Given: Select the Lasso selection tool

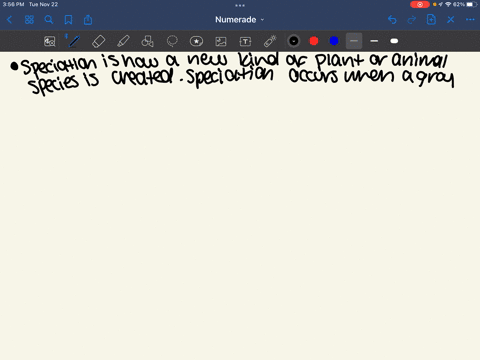Looking at the screenshot, I should tap(172, 41).
